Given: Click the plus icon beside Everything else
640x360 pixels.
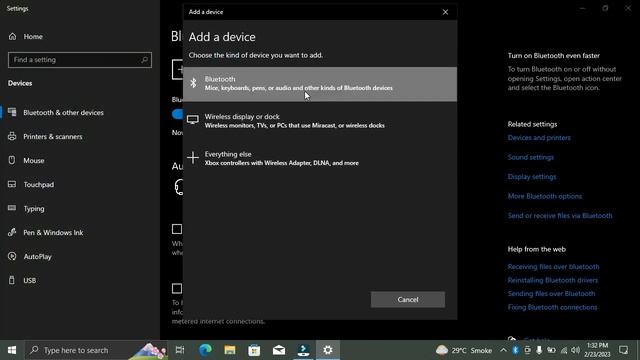Looking at the screenshot, I should pos(193,158).
